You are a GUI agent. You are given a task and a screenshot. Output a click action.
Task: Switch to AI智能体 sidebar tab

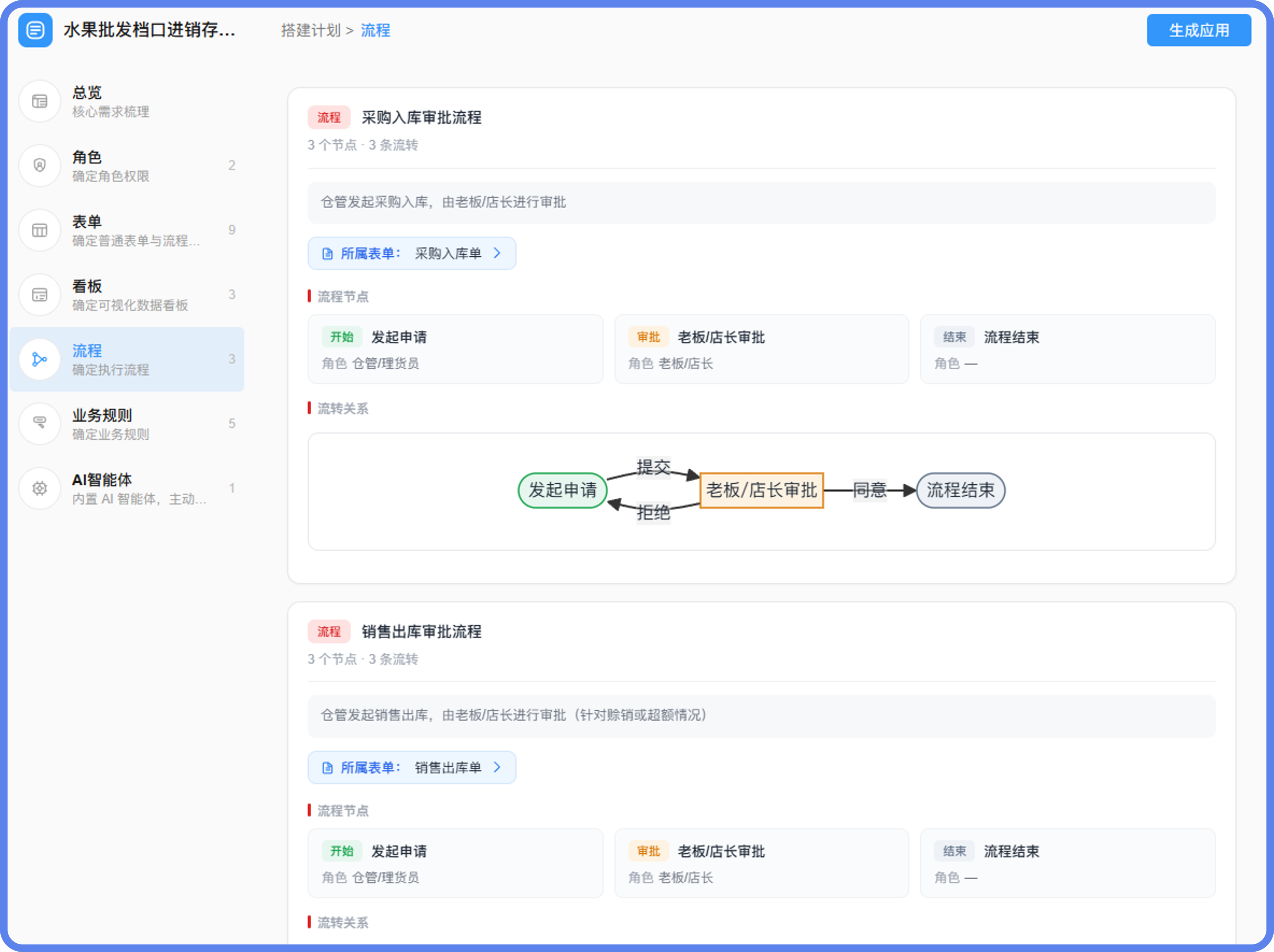[127, 488]
